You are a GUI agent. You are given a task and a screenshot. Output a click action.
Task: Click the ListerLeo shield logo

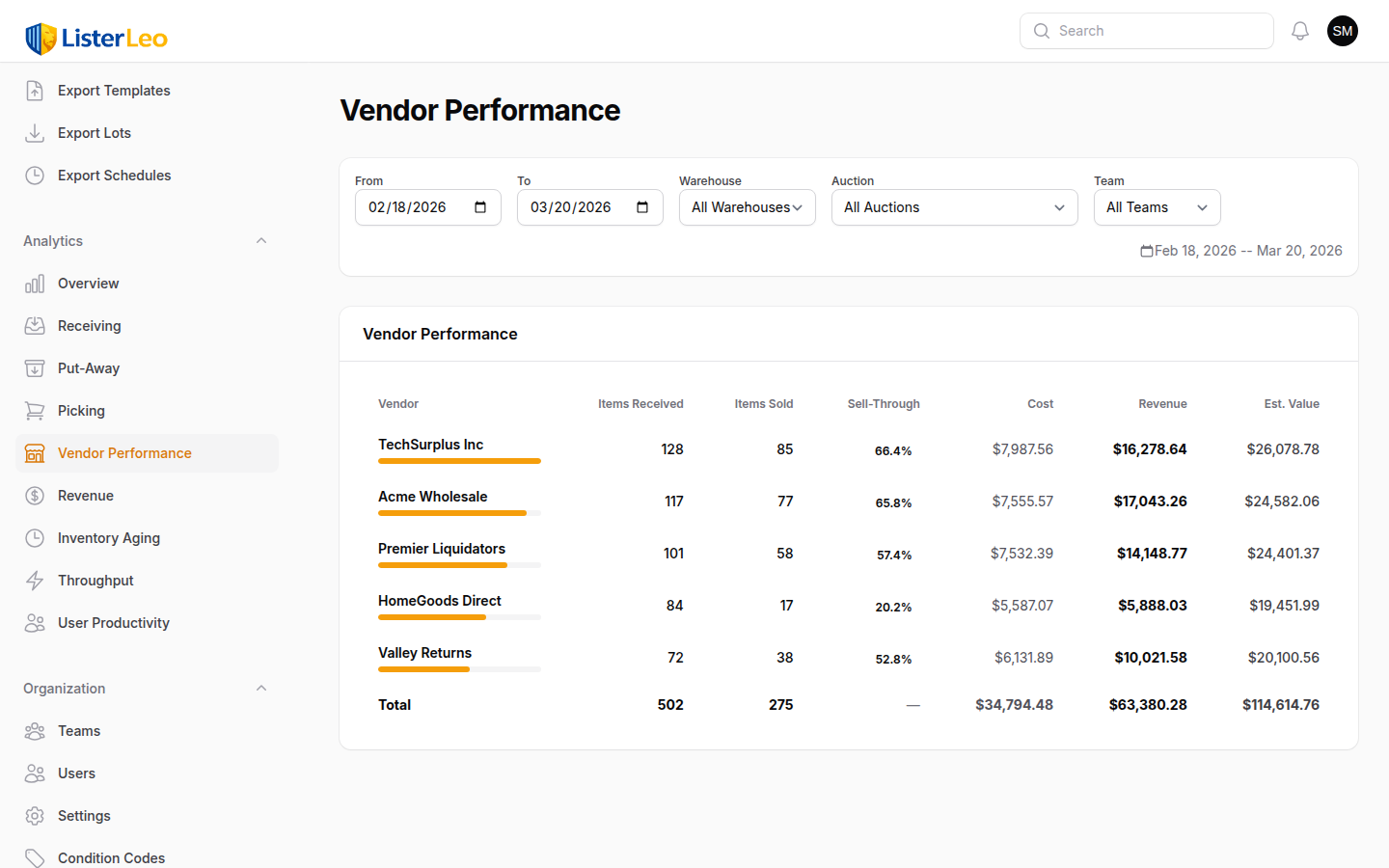click(x=41, y=39)
